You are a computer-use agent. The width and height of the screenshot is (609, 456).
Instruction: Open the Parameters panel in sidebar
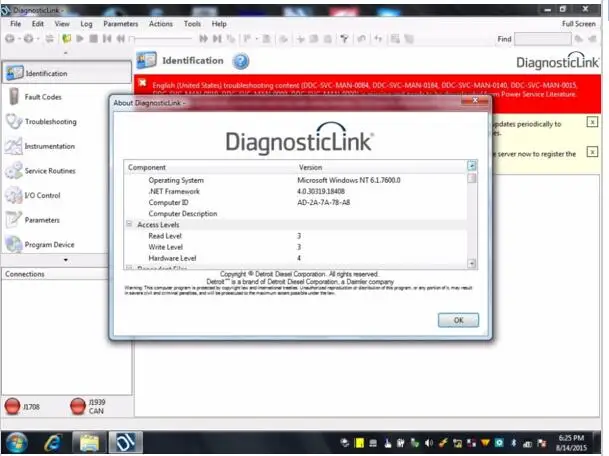pos(42,220)
